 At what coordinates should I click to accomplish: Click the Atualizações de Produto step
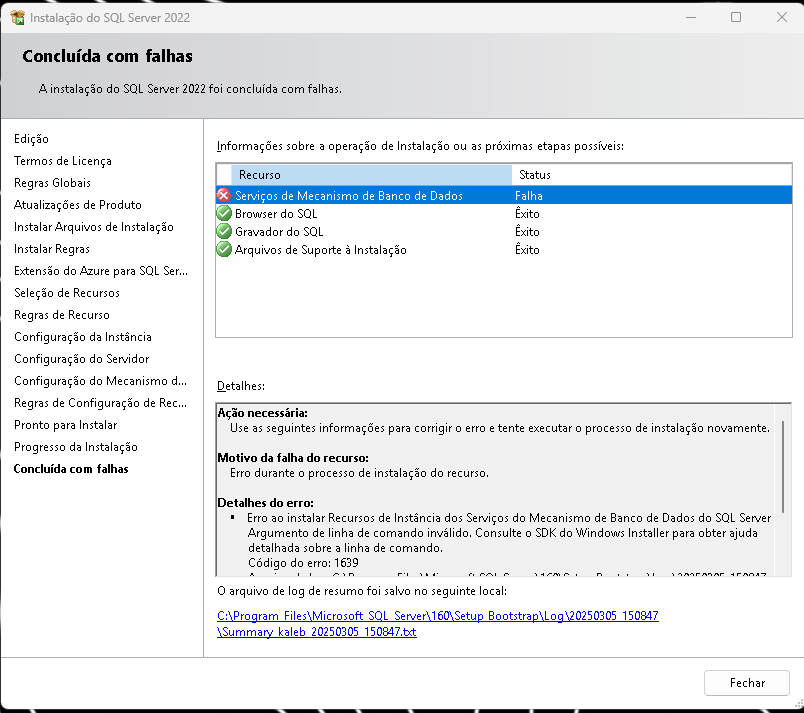[x=77, y=205]
